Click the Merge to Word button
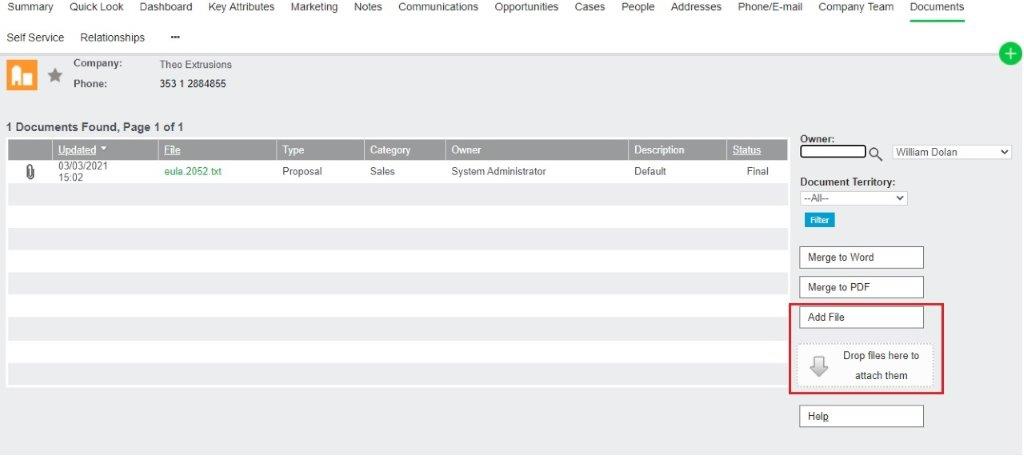Viewport: 1024px width, 456px height. pos(861,257)
